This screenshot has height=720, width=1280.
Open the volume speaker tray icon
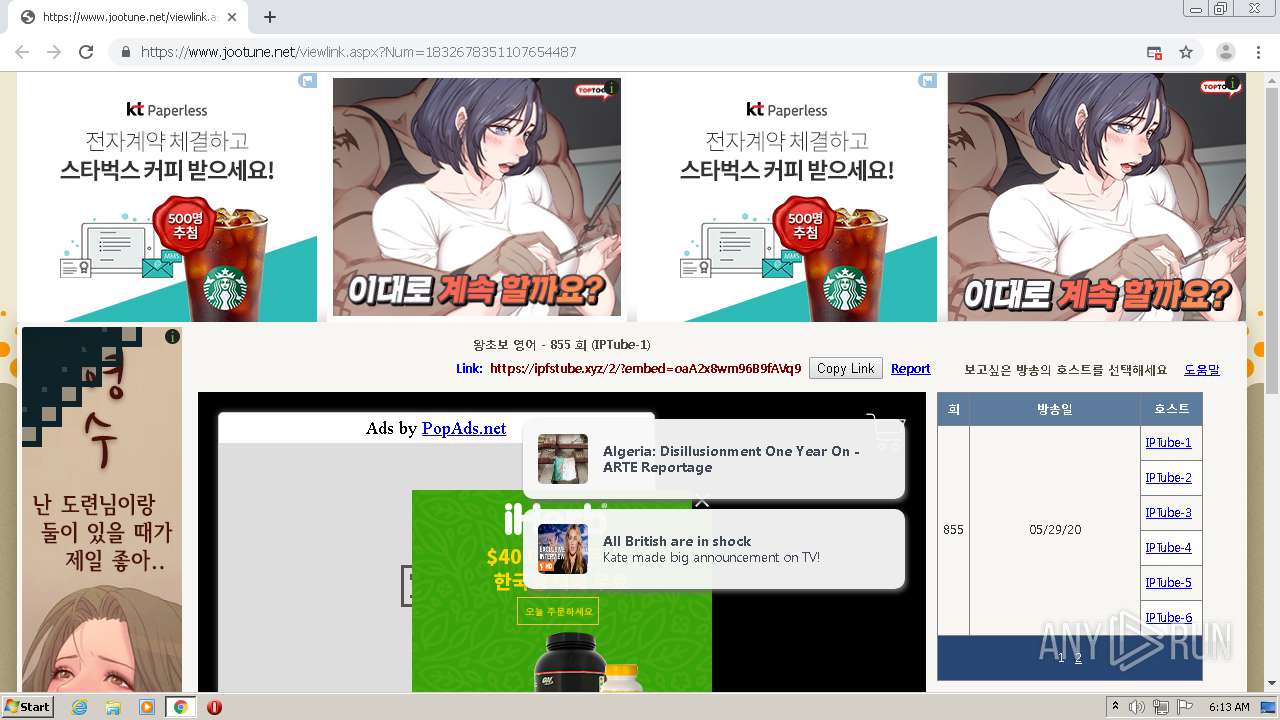pyautogui.click(x=1137, y=707)
